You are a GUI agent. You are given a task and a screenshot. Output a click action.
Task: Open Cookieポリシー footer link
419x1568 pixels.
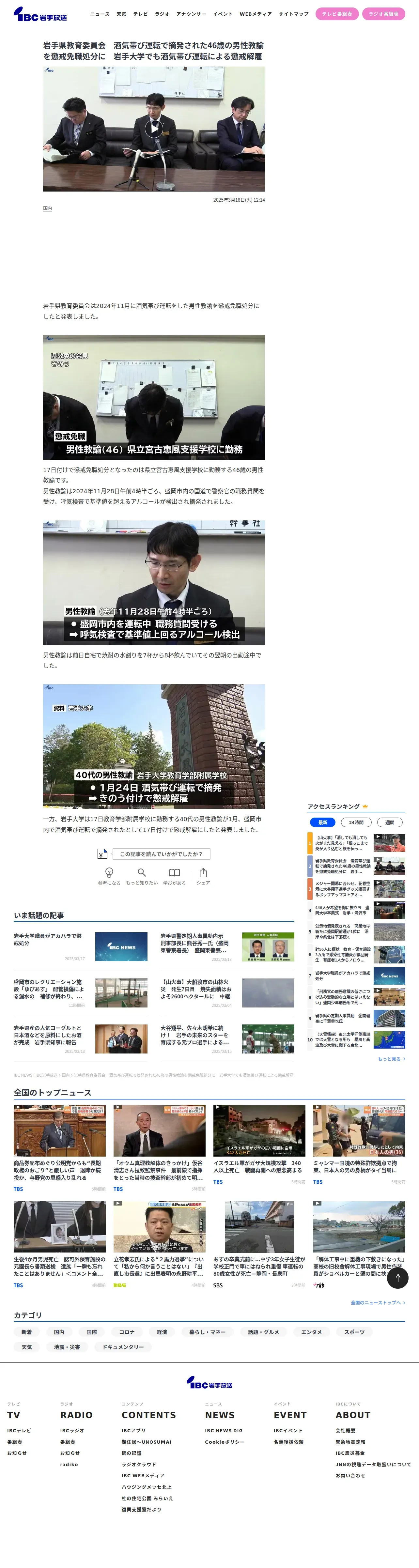225,1442
